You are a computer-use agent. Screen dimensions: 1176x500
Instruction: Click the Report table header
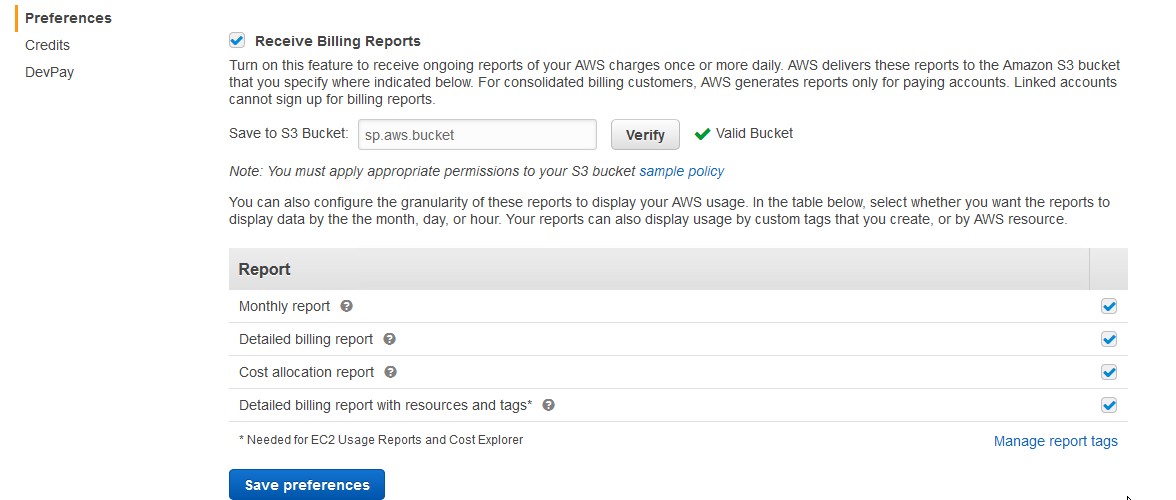click(265, 269)
